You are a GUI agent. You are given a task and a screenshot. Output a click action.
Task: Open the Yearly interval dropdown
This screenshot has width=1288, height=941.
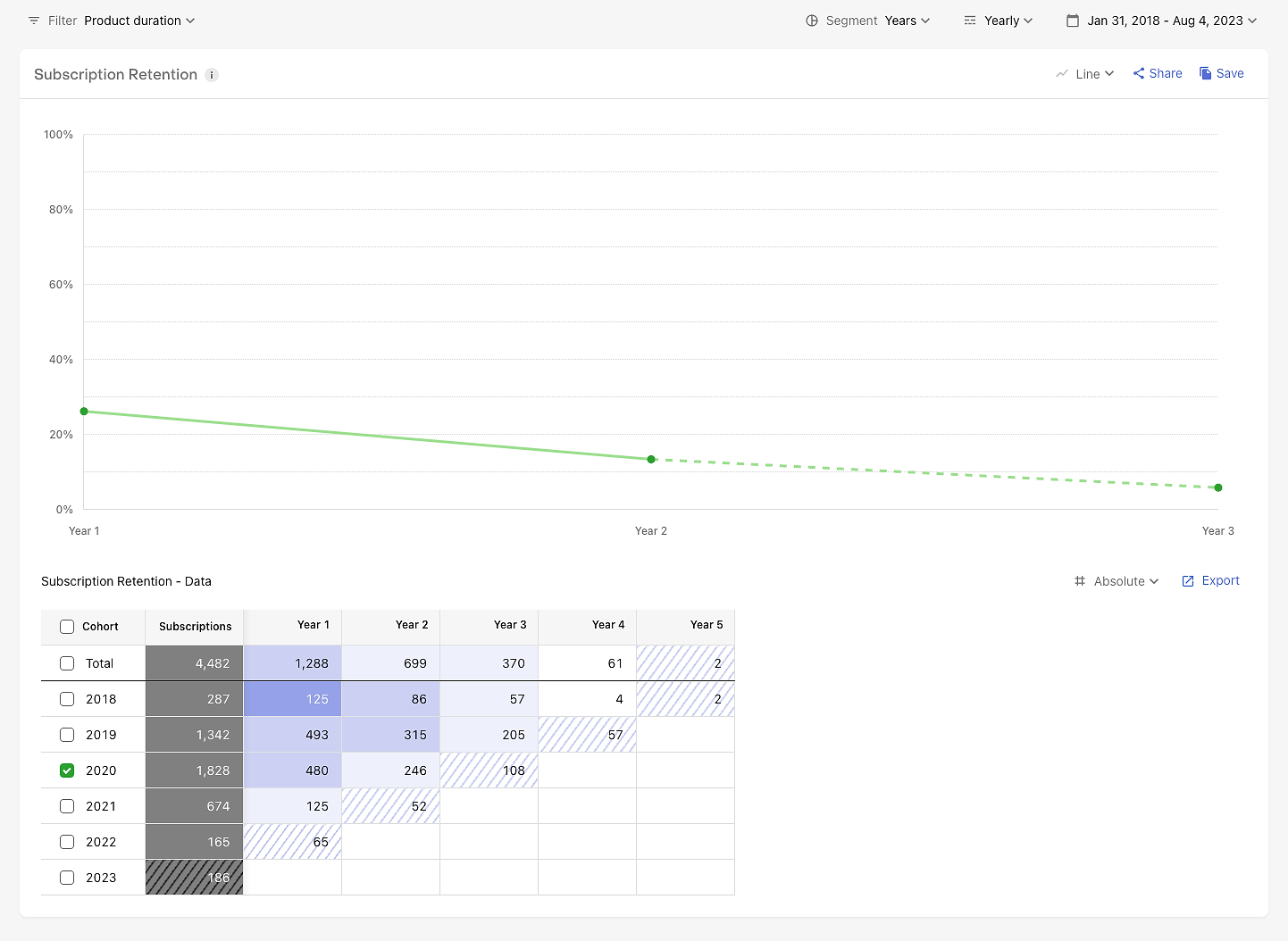tap(1008, 21)
